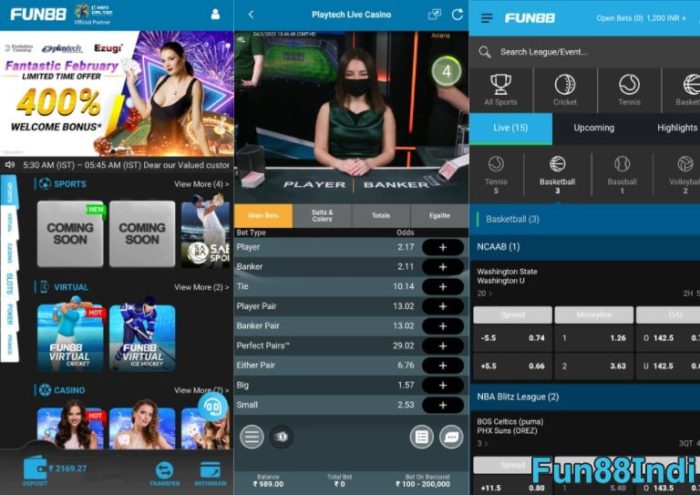Open Sports side tab on left rail
Viewport: 700px width, 495px height.
coord(9,192)
